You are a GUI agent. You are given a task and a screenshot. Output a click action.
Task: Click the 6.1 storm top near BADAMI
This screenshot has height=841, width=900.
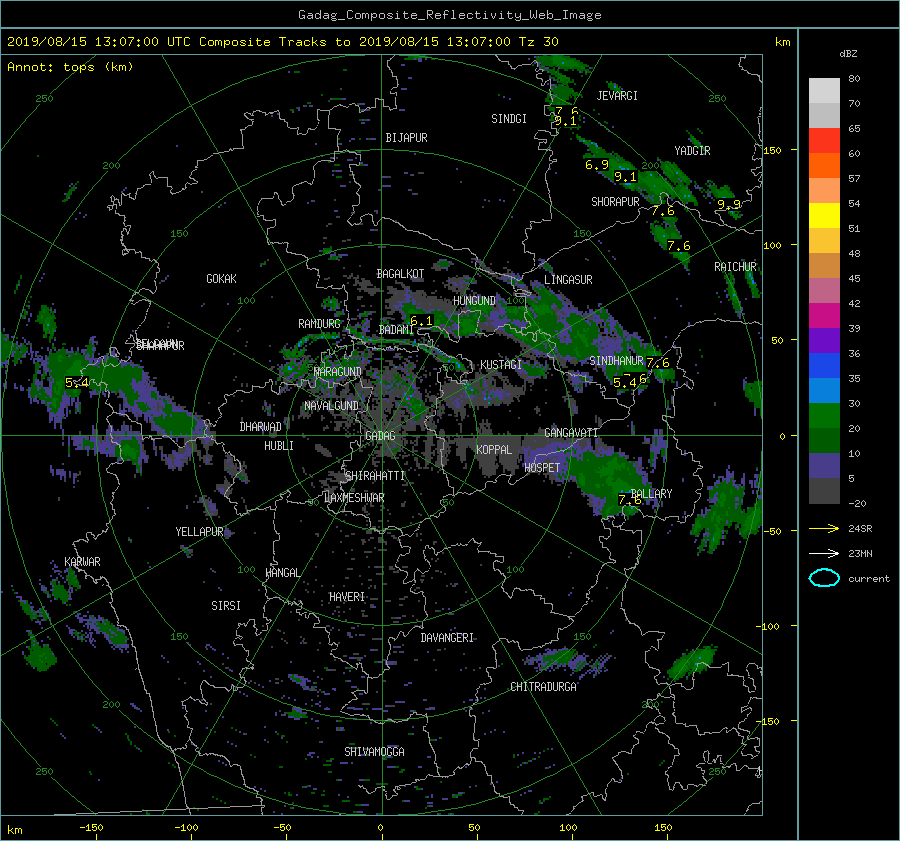point(421,321)
